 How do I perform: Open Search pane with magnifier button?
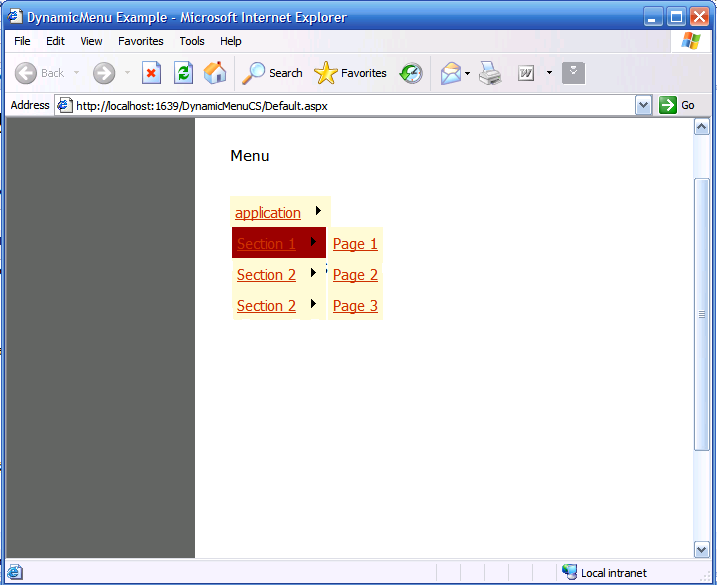pyautogui.click(x=272, y=73)
